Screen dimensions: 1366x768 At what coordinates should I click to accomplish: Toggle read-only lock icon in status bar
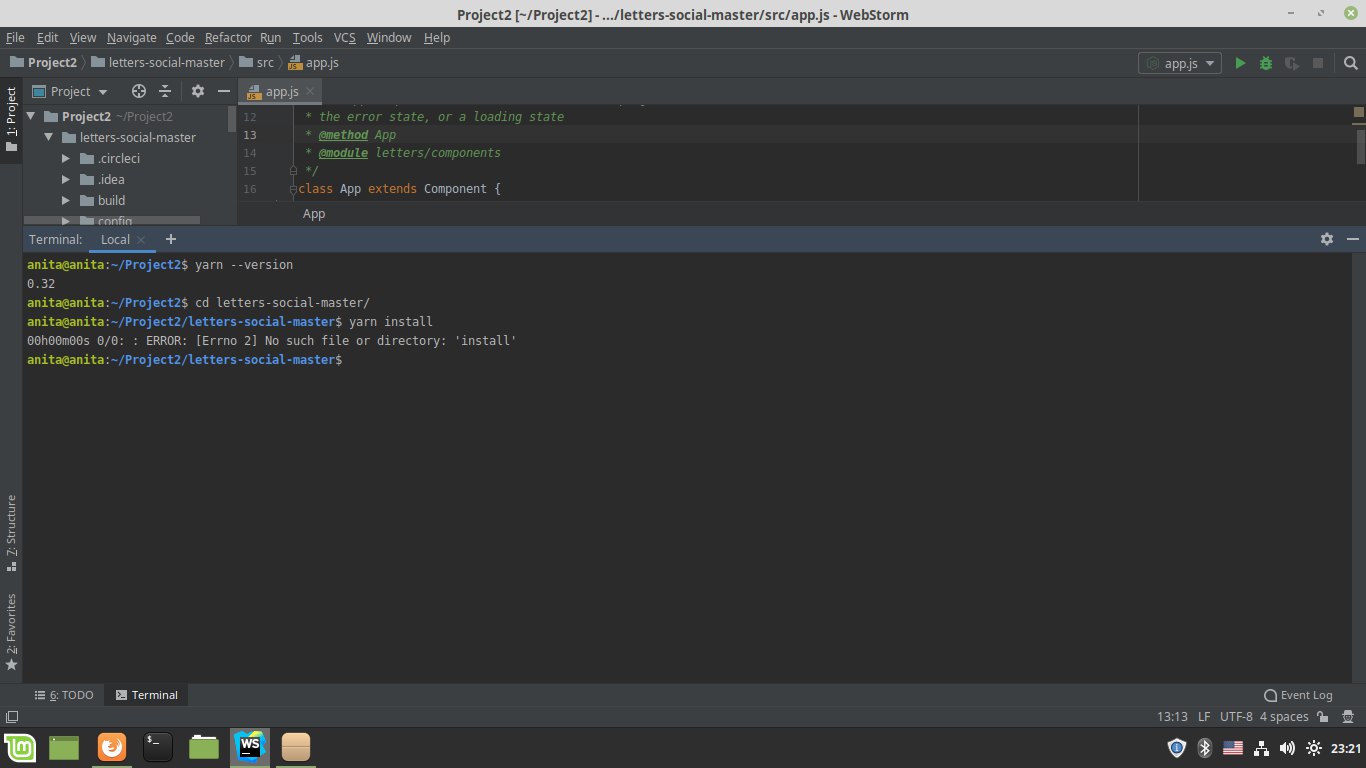tap(1322, 717)
